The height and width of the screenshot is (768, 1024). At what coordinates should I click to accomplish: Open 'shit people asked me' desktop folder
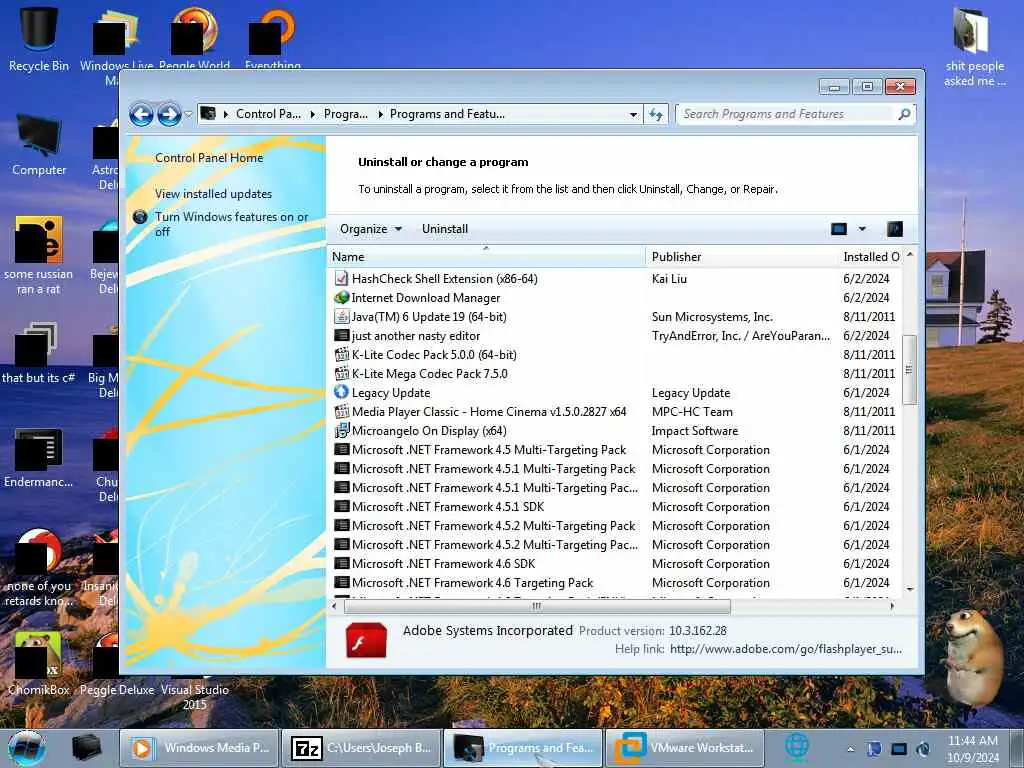point(974,46)
